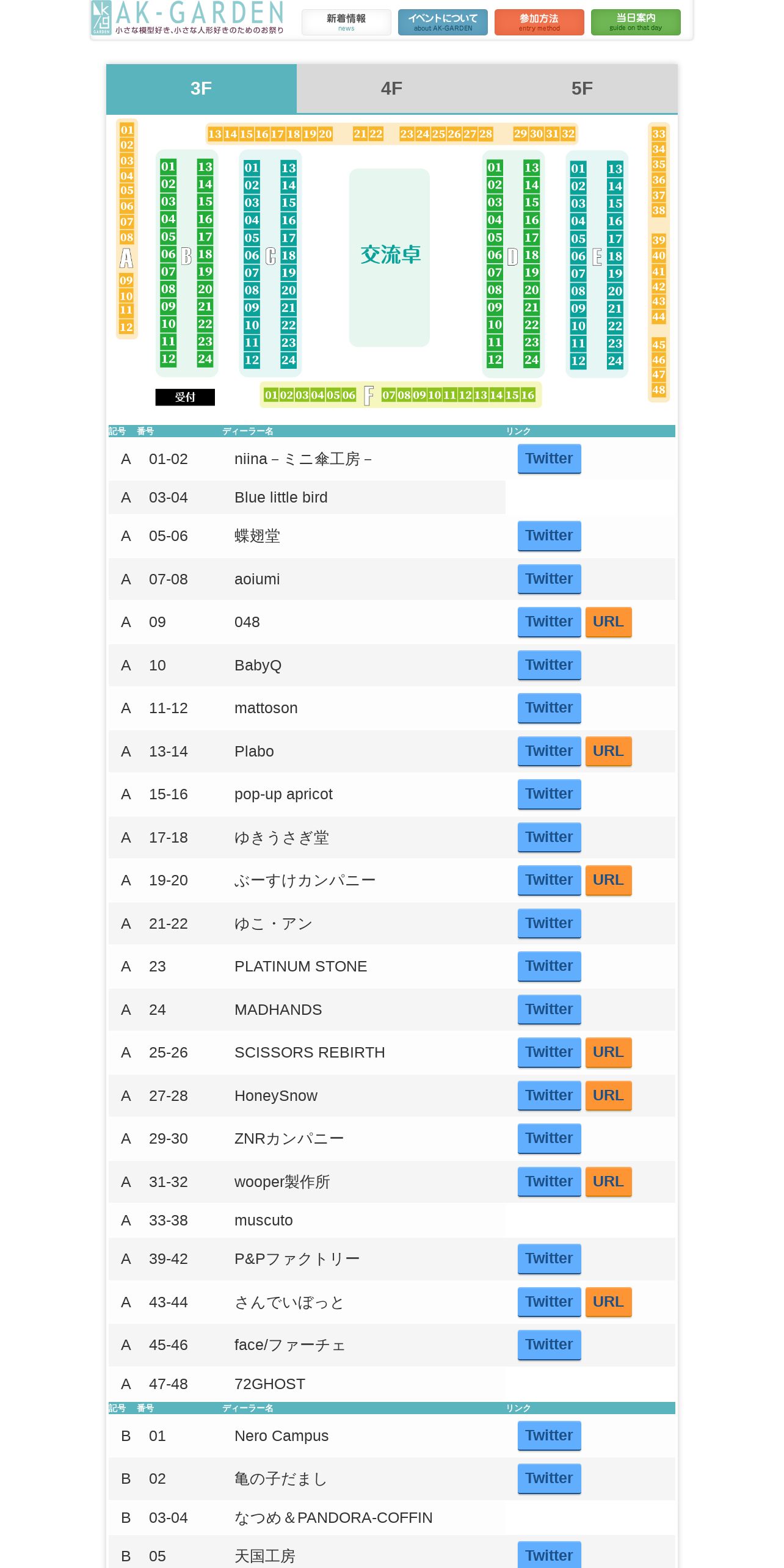Select booth A 48 on floor map

click(x=658, y=390)
